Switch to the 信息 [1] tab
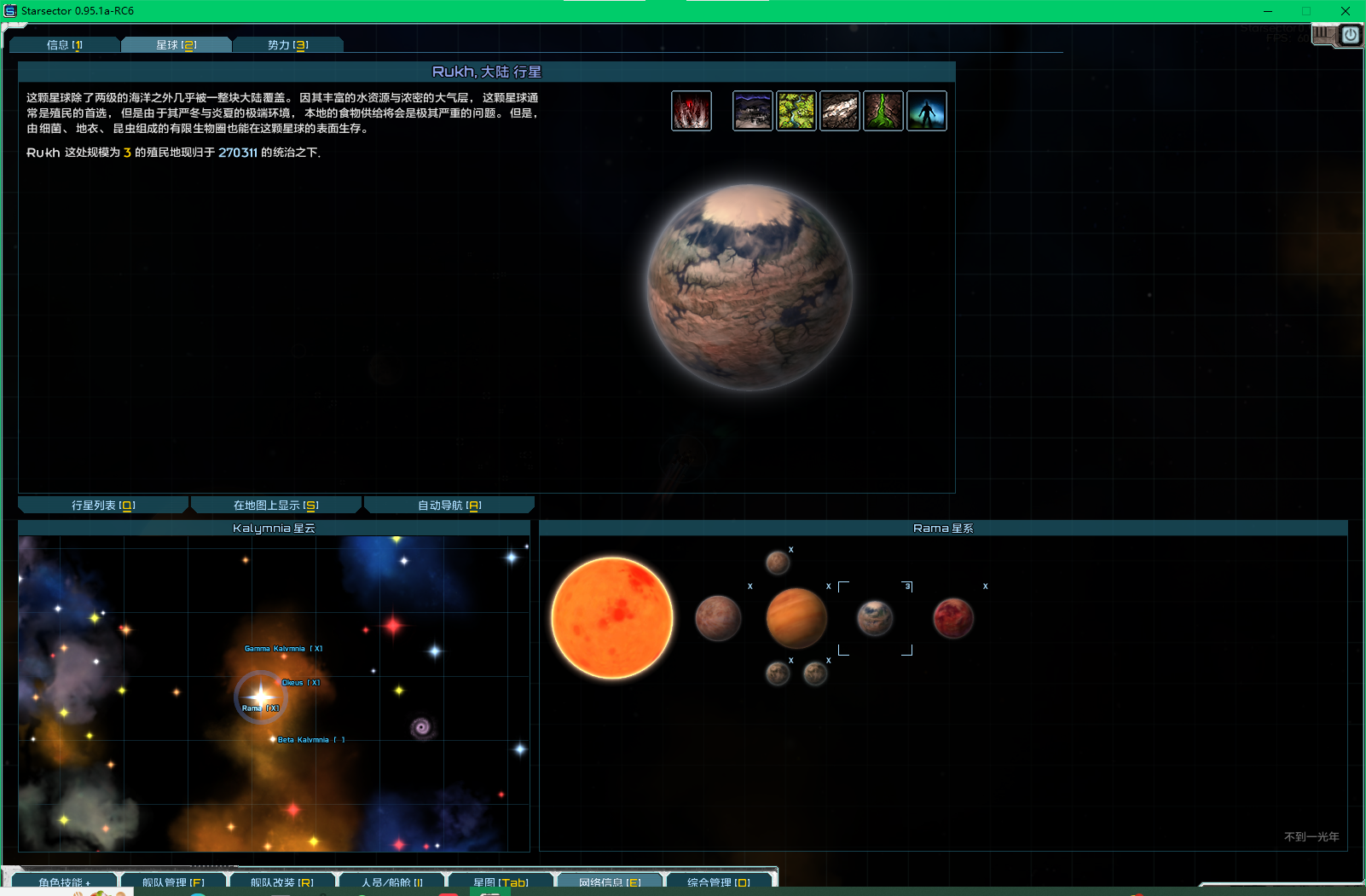This screenshot has height=896, width=1366. click(65, 45)
